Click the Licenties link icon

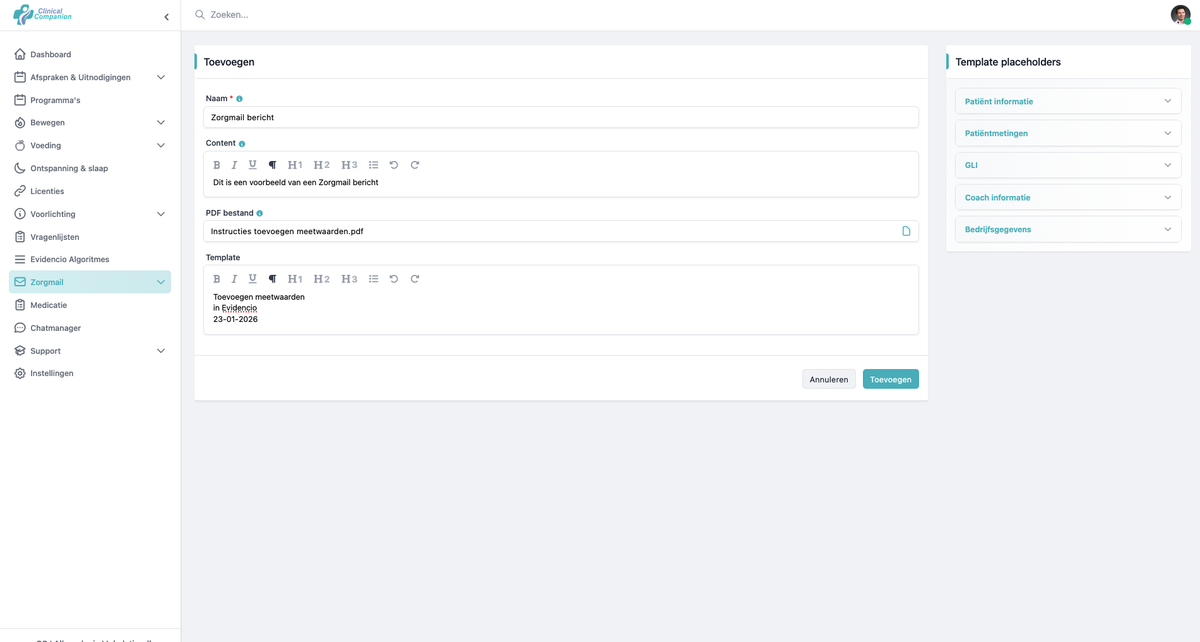pos(20,191)
